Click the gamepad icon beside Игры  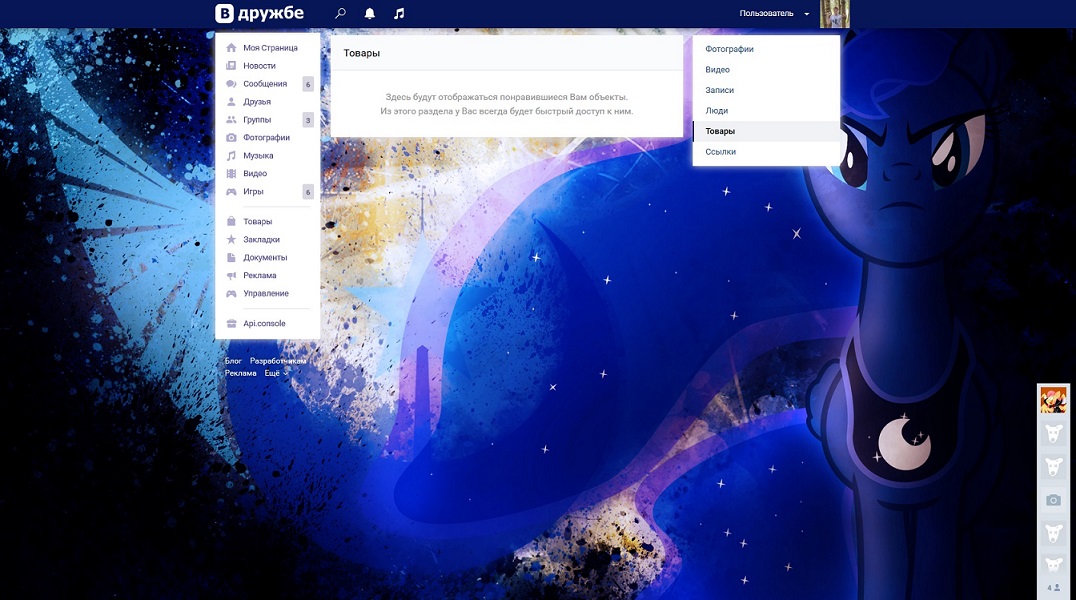[x=231, y=192]
